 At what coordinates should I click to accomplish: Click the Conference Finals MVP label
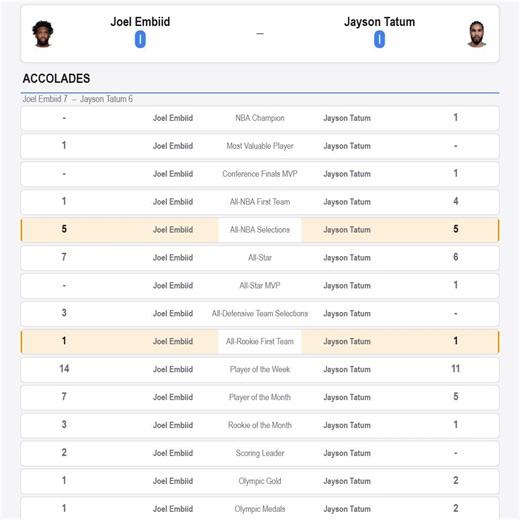pyautogui.click(x=260, y=174)
